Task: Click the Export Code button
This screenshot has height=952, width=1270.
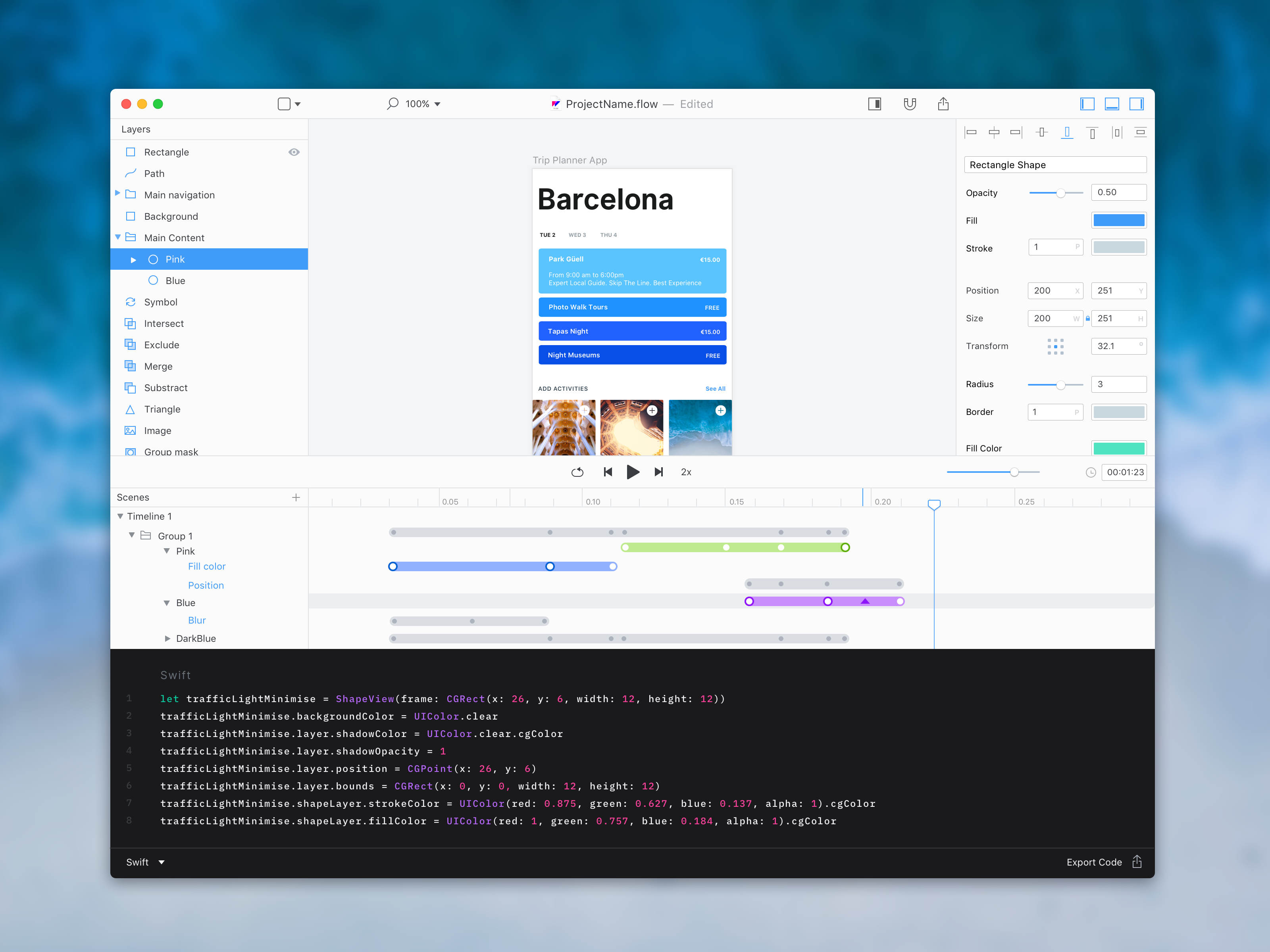Action: (1094, 862)
